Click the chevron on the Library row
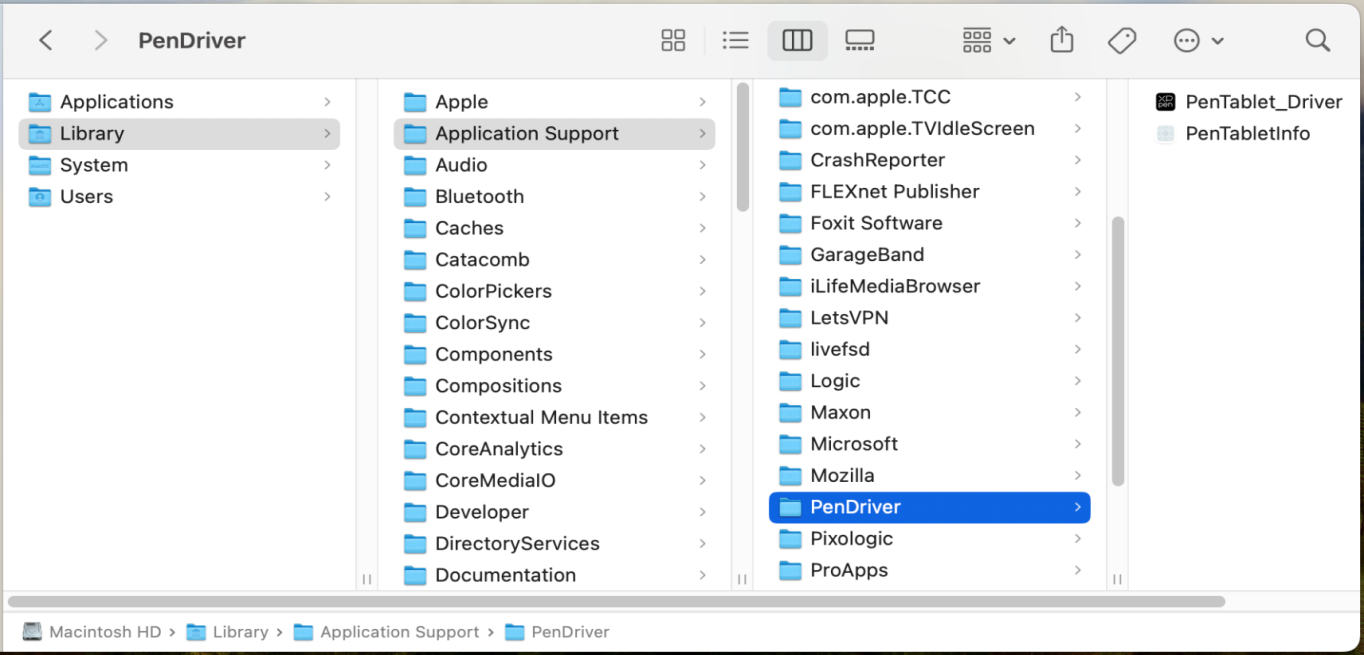Viewport: 1364px width, 655px height. [327, 133]
